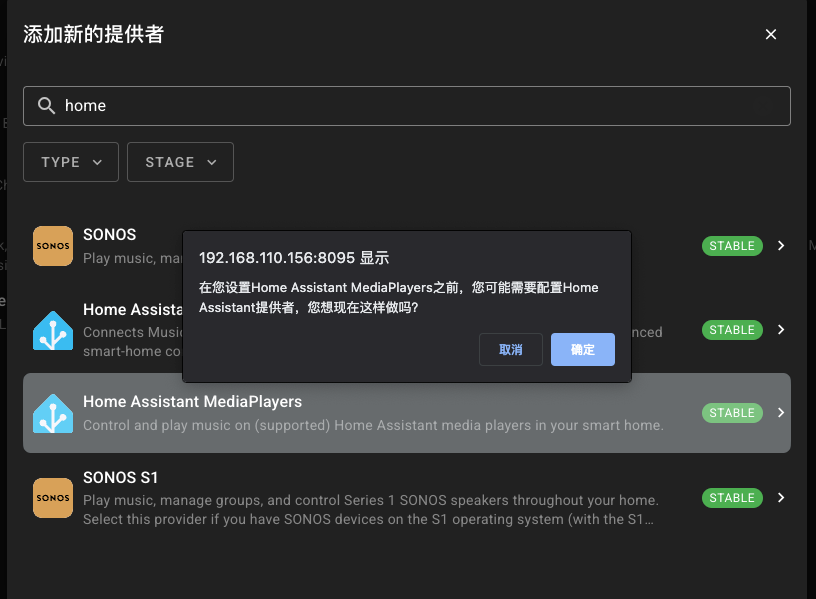Open the TYPE filter dropdown
Screen dimensions: 816x599
coord(71,162)
